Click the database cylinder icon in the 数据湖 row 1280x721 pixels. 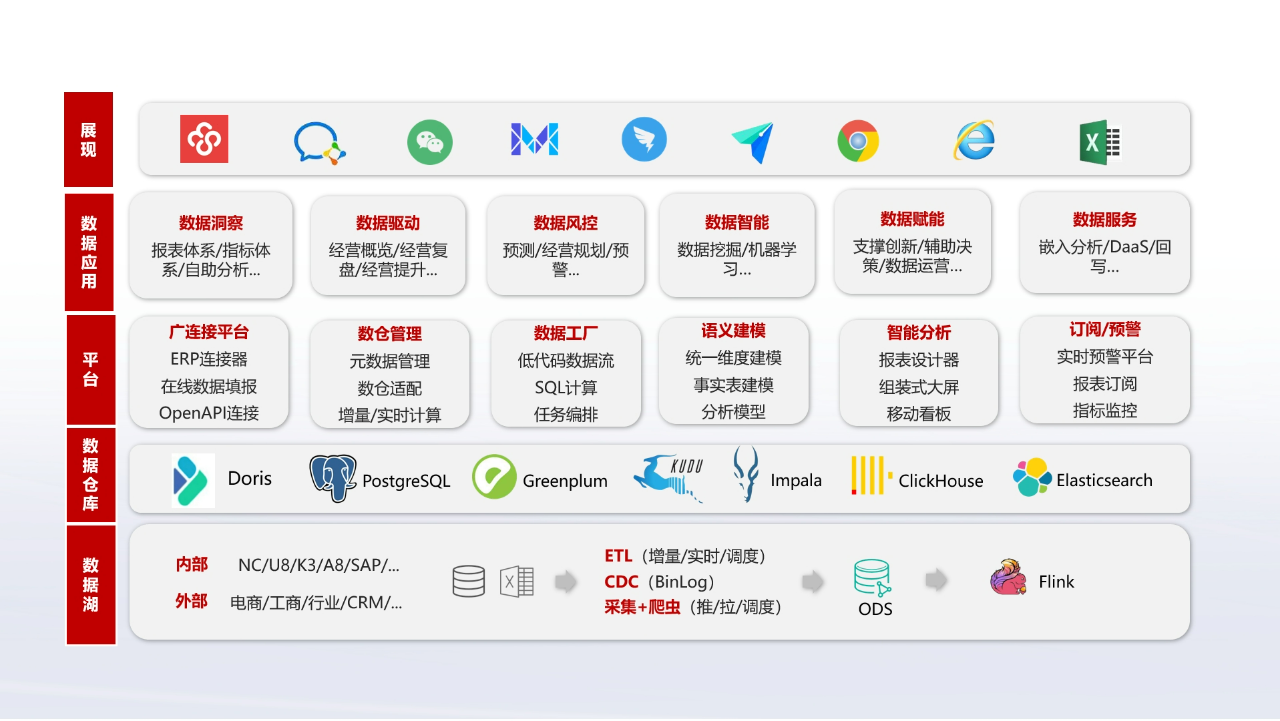[x=469, y=582]
